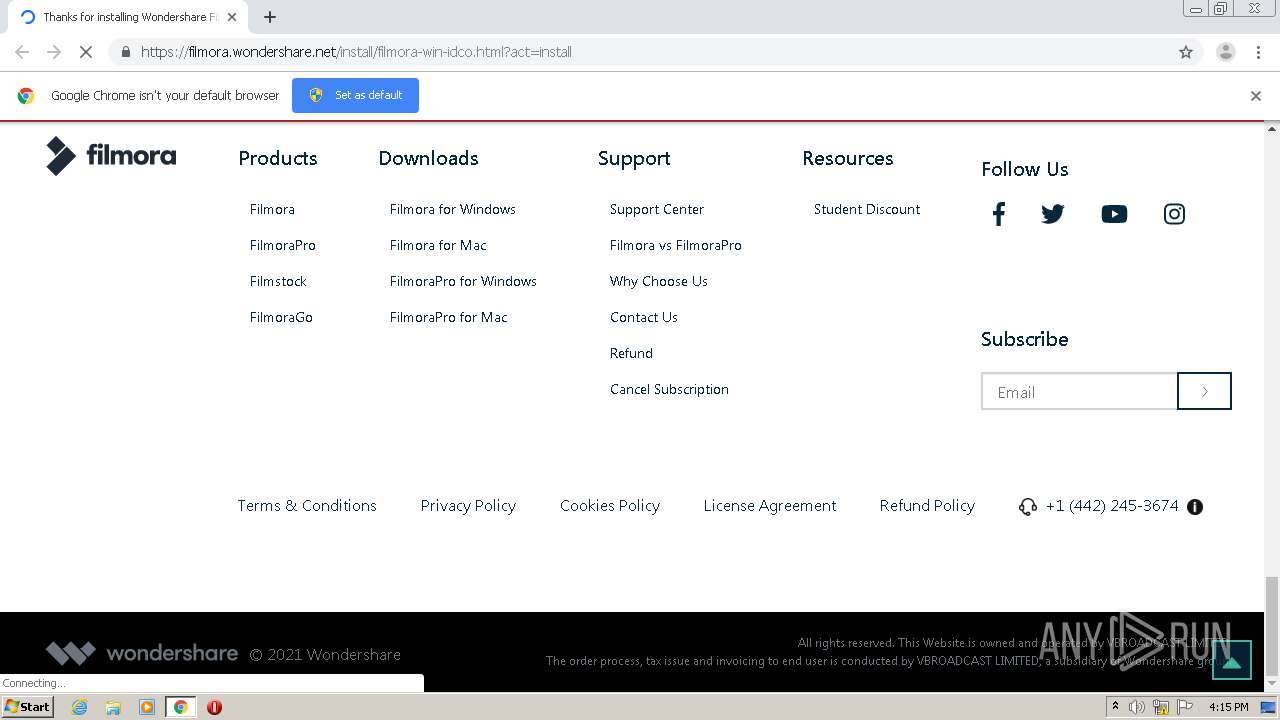Open Cancel Subscription page
1280x720 pixels.
coord(669,389)
